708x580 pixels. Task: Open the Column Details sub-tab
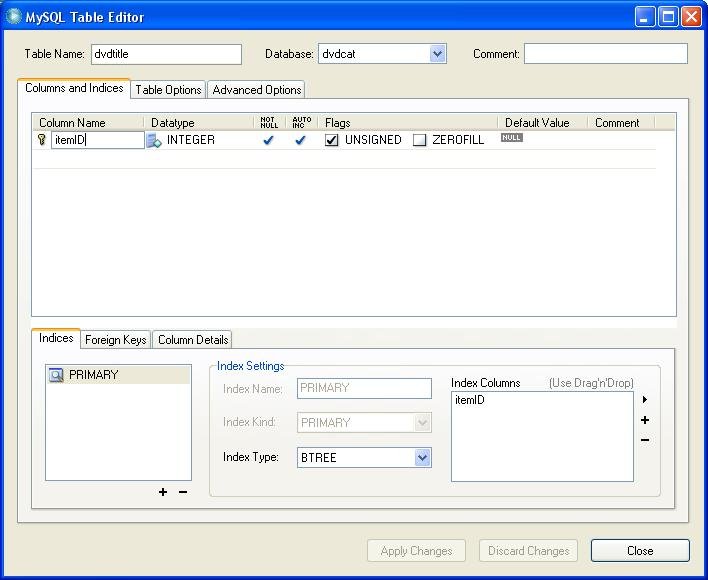pos(193,340)
